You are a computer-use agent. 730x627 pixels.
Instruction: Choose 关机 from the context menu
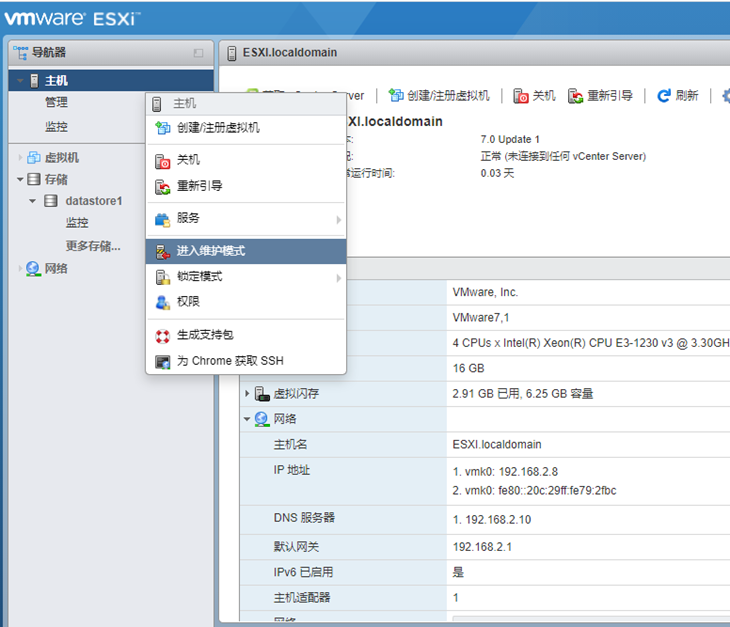246,161
